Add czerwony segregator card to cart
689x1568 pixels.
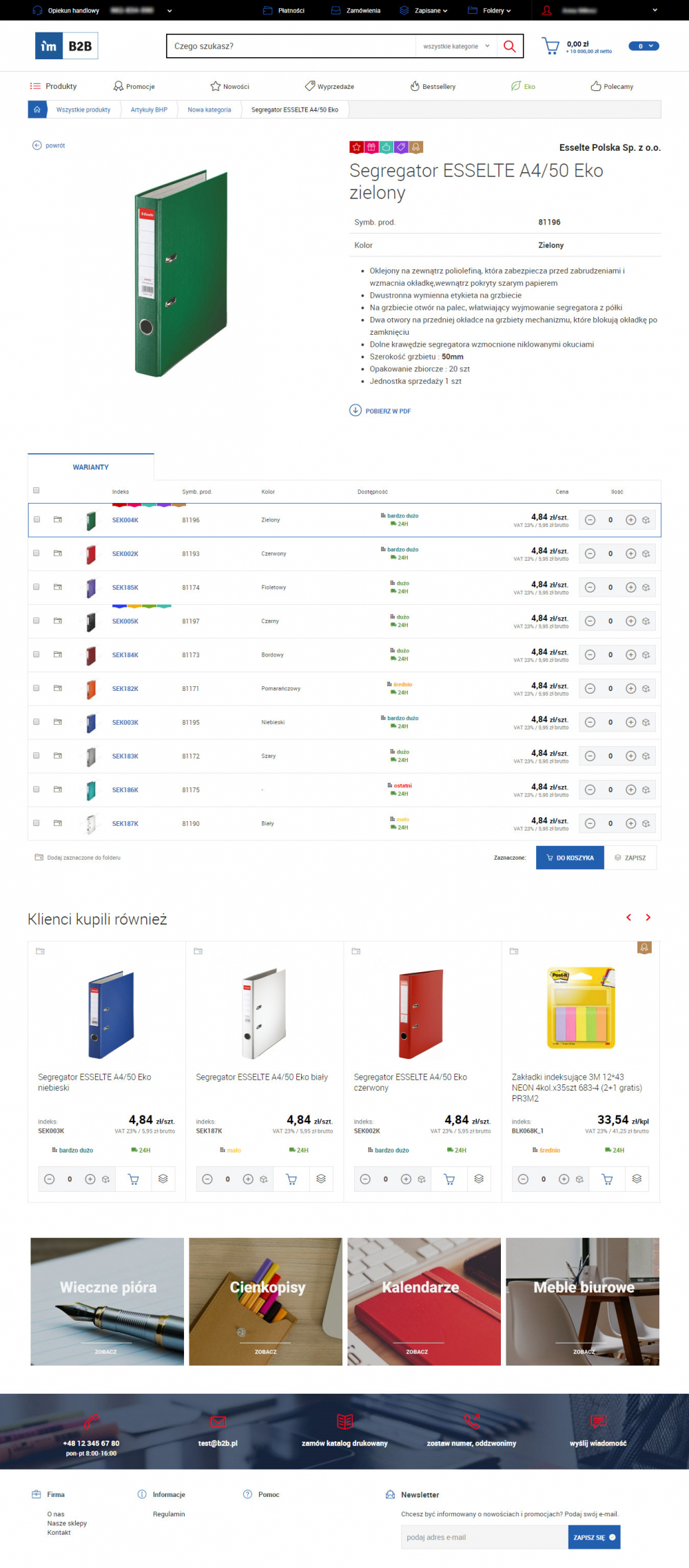449,1179
